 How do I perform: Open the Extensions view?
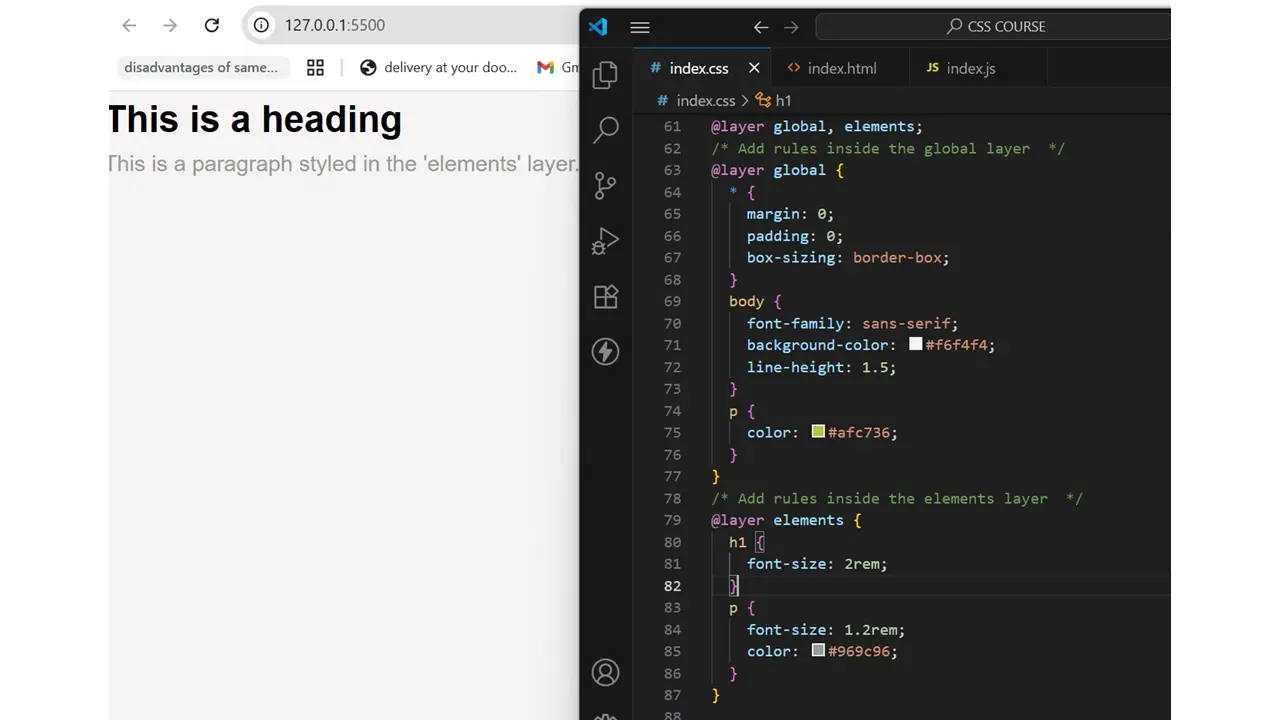click(606, 297)
